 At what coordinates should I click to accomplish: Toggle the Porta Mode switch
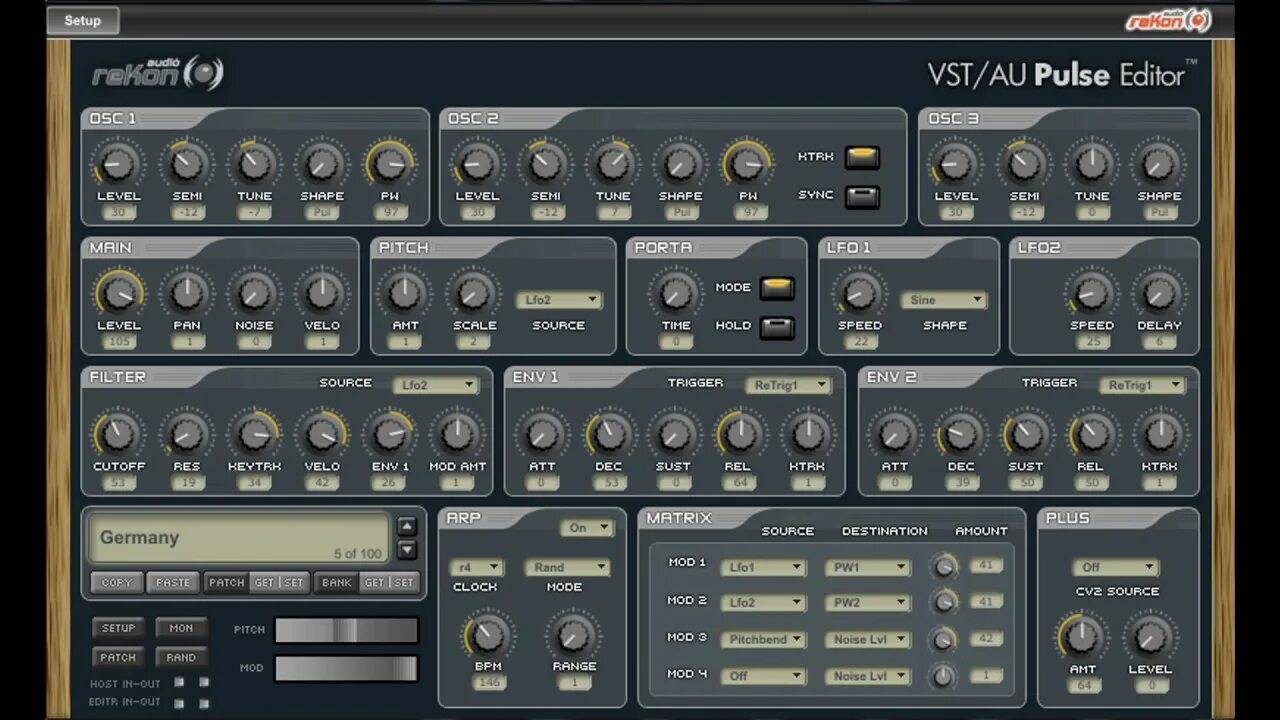click(x=777, y=288)
